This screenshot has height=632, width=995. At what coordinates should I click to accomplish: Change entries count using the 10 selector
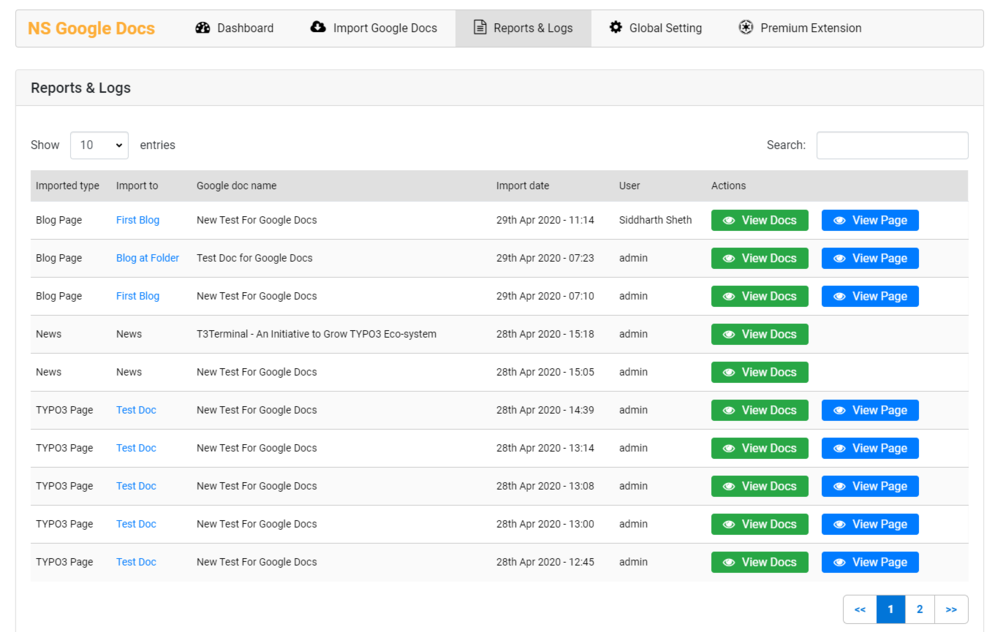[x=99, y=145]
